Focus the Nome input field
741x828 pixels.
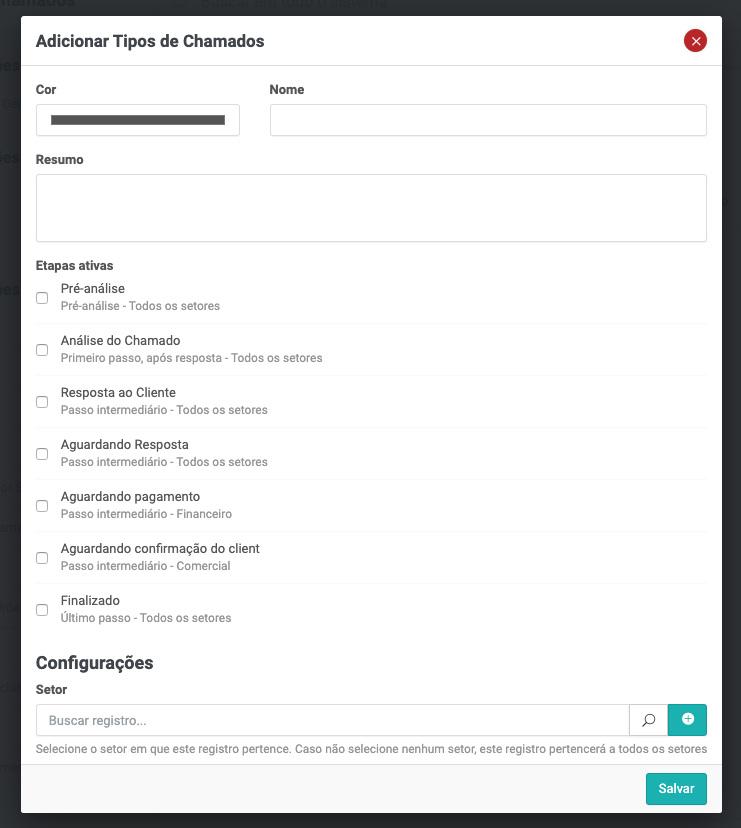click(x=488, y=120)
